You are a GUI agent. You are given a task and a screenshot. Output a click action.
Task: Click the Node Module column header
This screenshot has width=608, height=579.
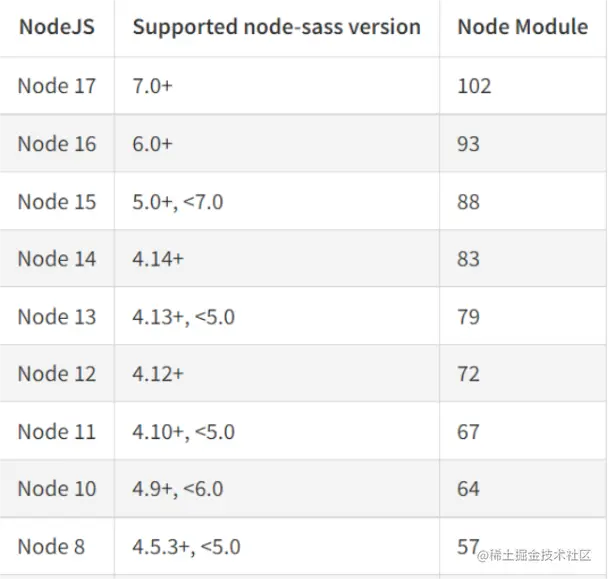(x=522, y=27)
